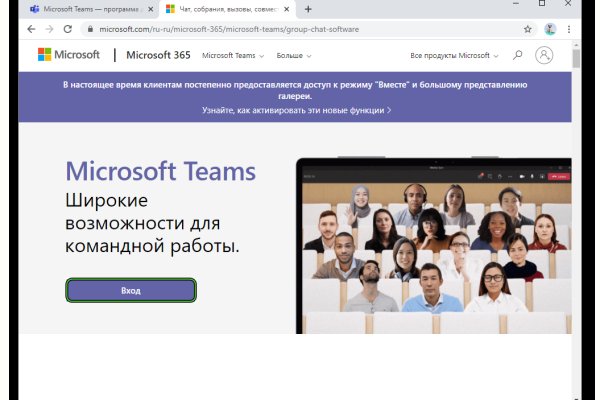Screen dimensions: 600x400
Task: Open the site search magnifier icon
Action: (x=517, y=55)
